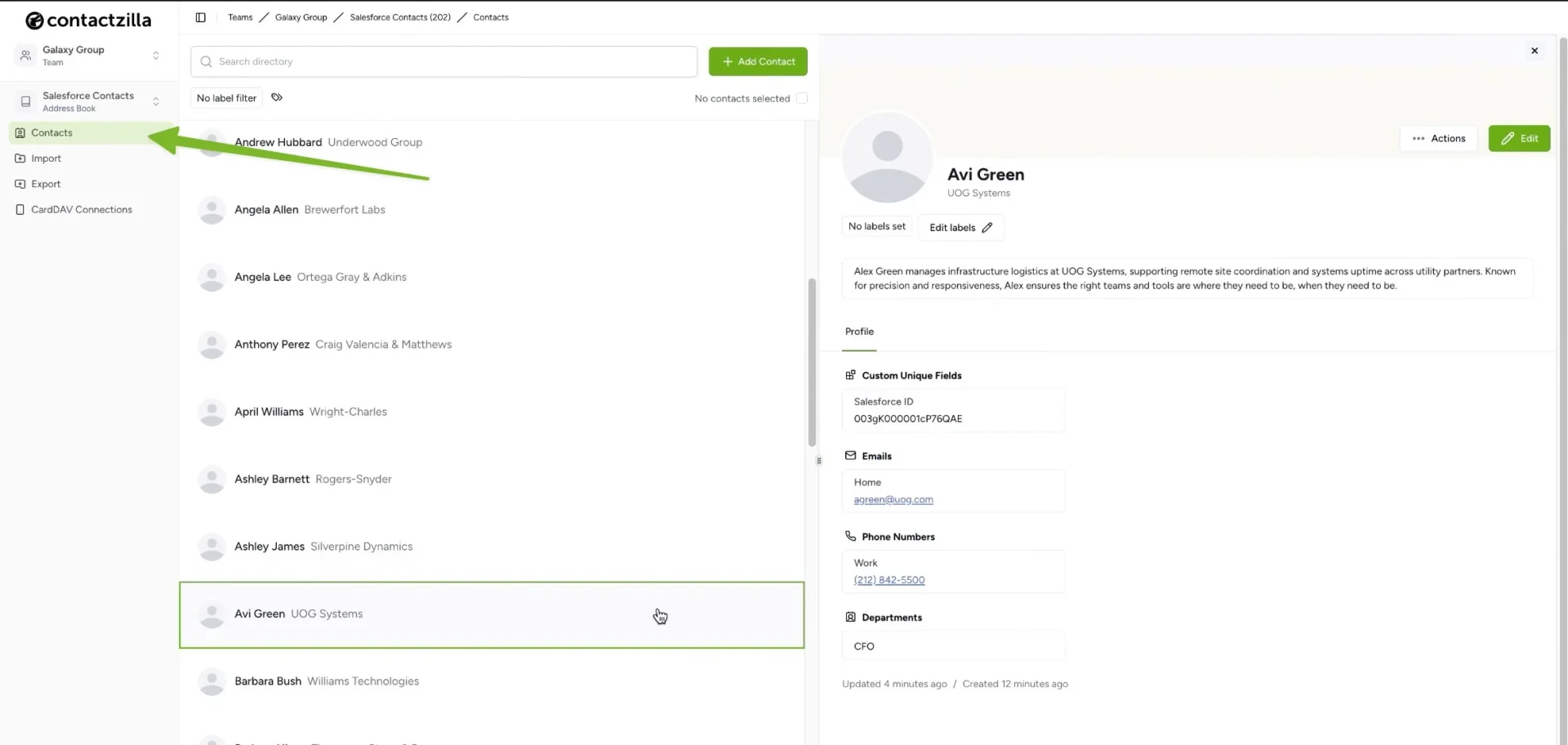
Task: Click the contact list scrollbar
Action: [x=812, y=363]
